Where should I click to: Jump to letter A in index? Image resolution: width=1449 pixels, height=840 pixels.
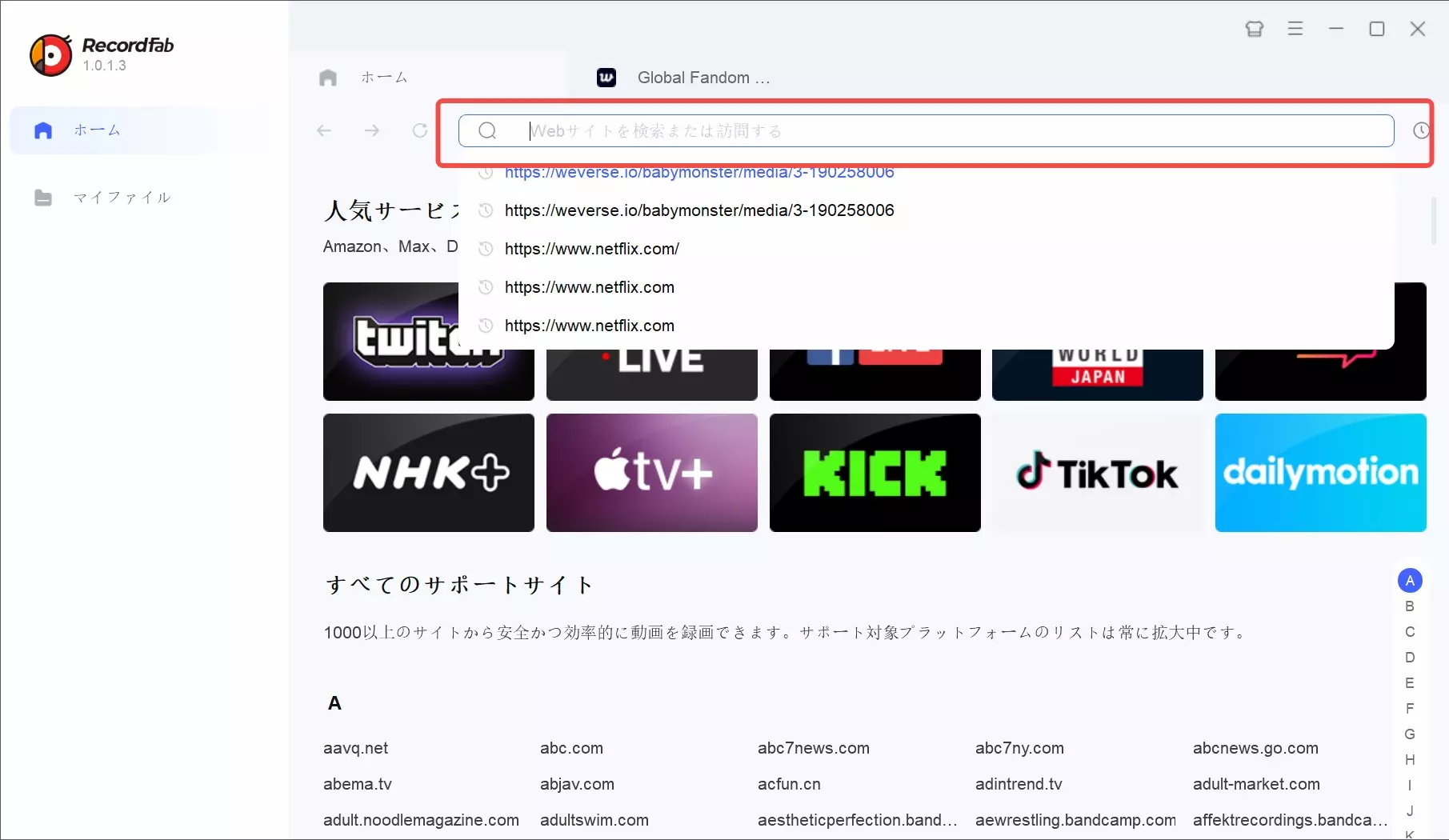pyautogui.click(x=1410, y=581)
